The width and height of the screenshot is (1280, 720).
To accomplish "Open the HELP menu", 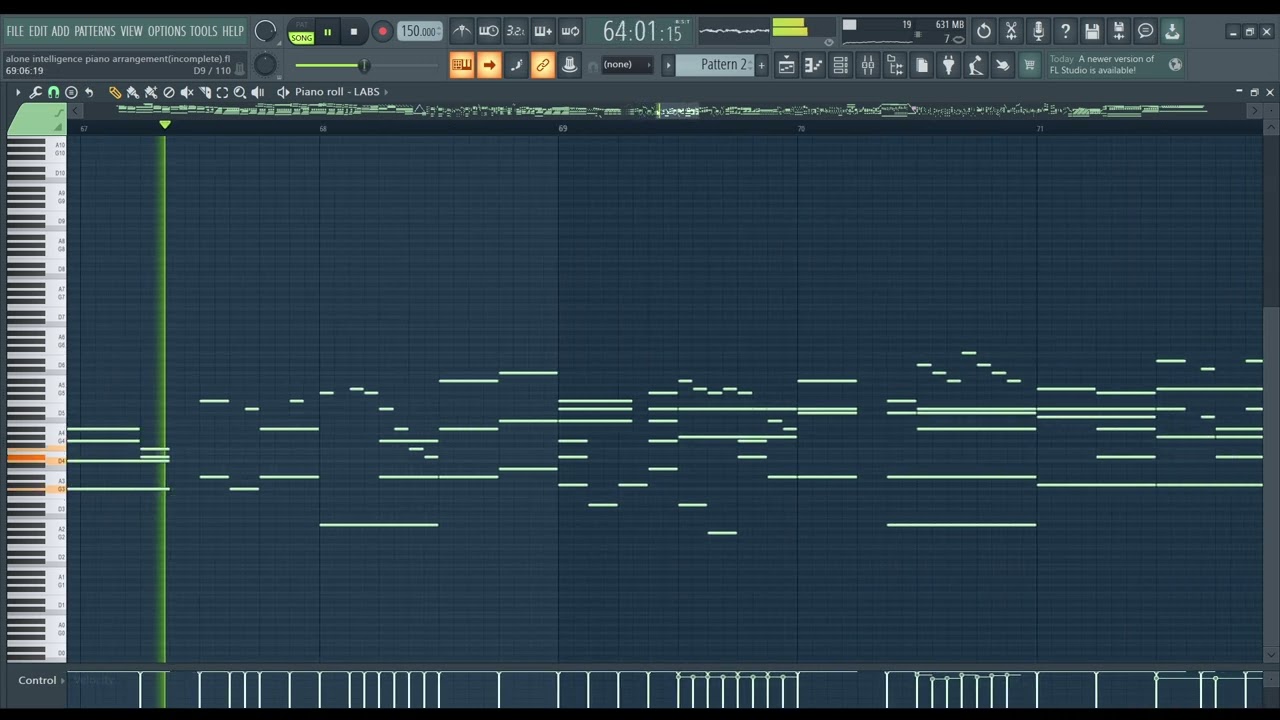I will point(233,31).
